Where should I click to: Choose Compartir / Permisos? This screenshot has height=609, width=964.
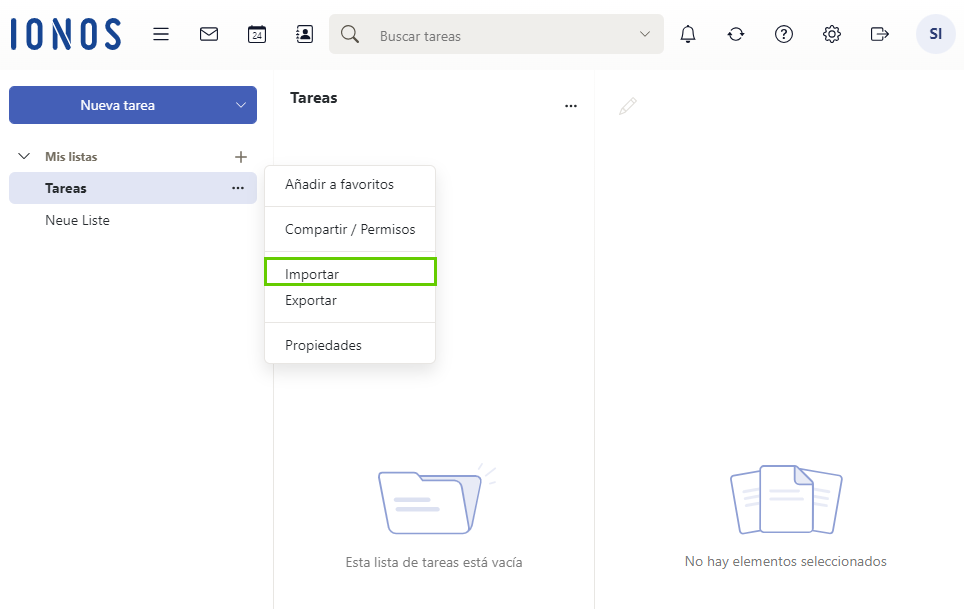tap(350, 229)
